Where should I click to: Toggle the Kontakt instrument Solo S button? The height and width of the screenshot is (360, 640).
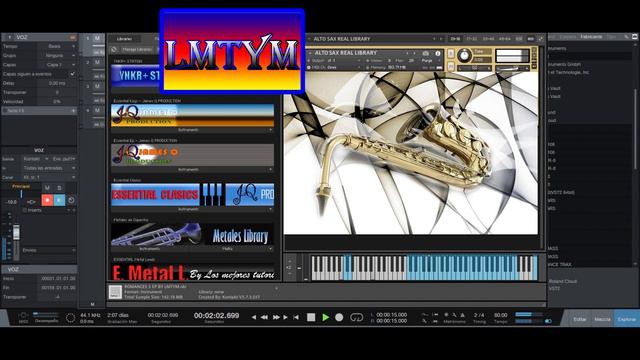point(451,54)
